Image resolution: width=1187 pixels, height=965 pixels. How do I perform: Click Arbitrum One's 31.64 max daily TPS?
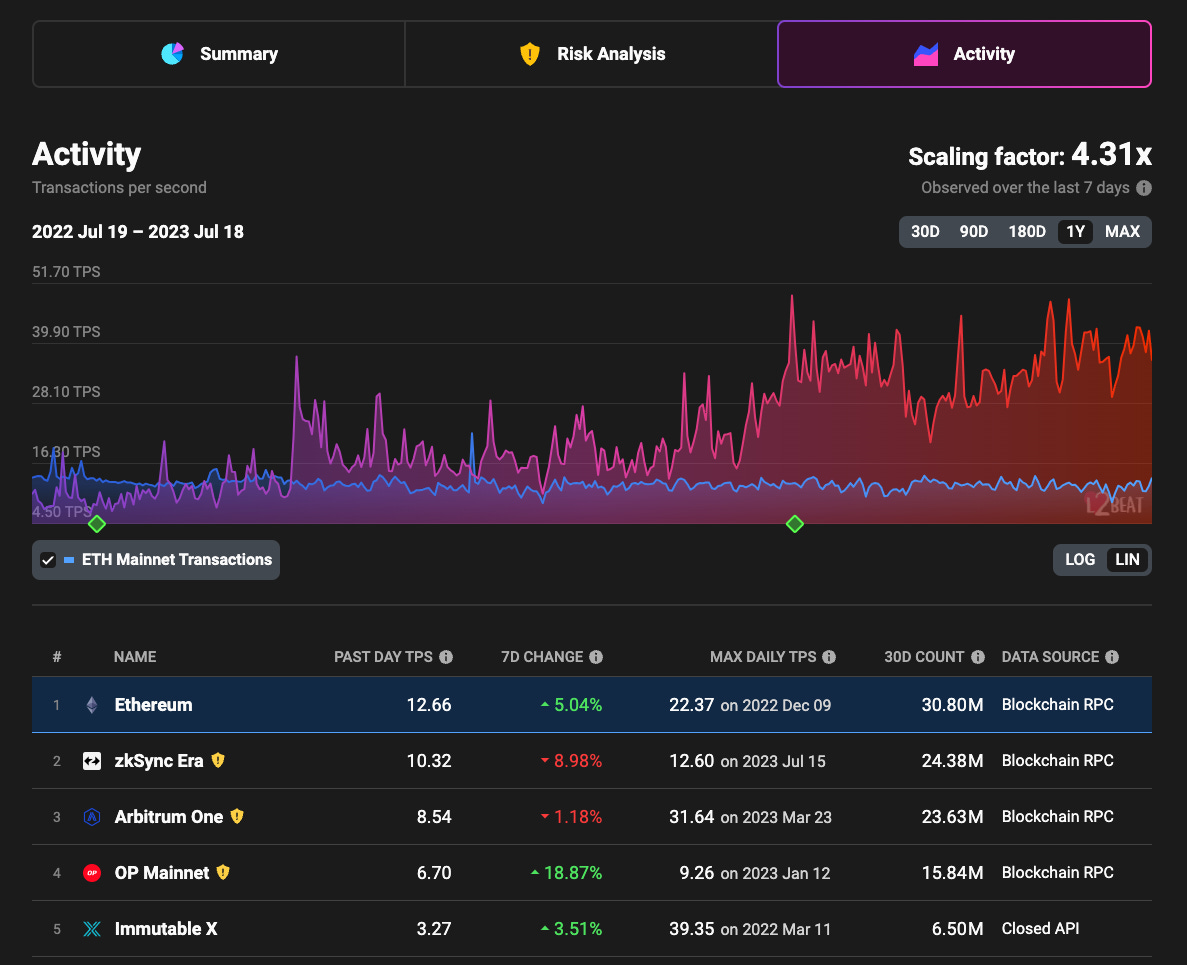691,817
